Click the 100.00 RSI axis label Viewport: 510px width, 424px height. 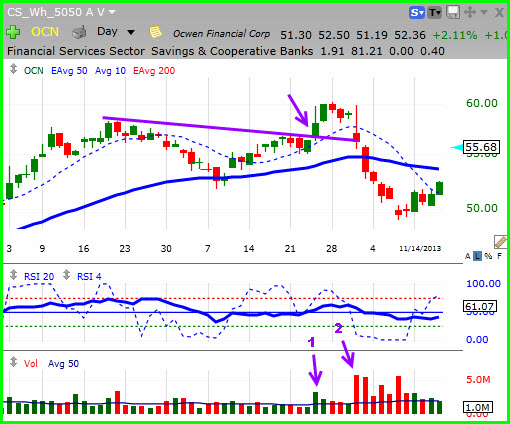pyautogui.click(x=484, y=284)
